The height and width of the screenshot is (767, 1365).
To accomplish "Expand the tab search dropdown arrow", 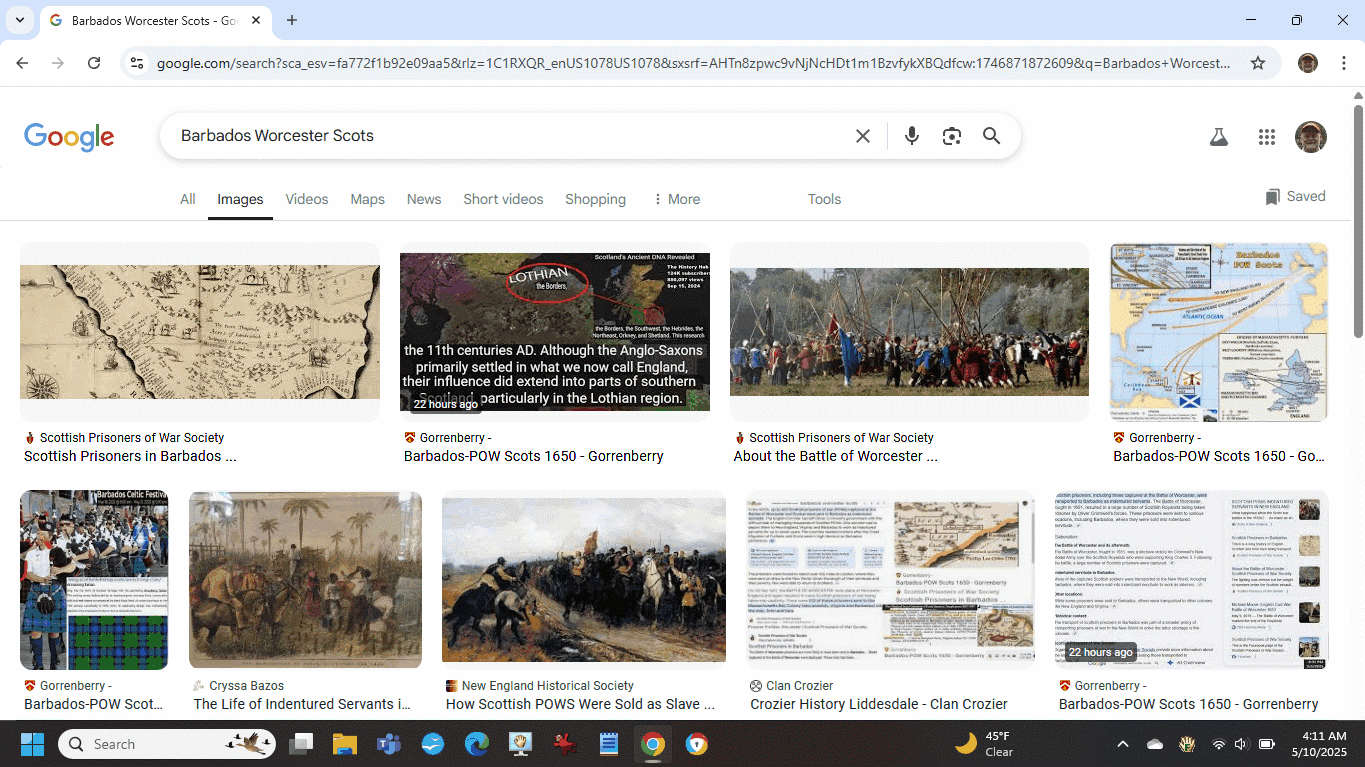I will pyautogui.click(x=20, y=20).
